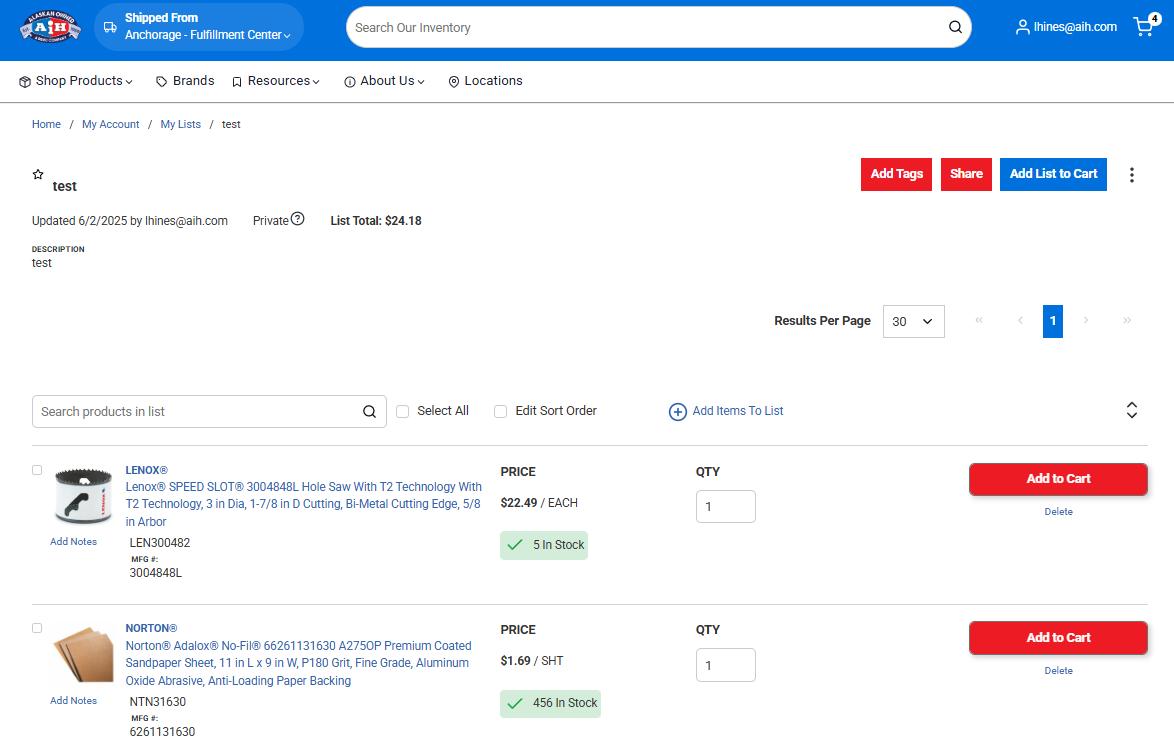The height and width of the screenshot is (739, 1174).
Task: Open the My Account breadcrumb
Action: tap(111, 124)
